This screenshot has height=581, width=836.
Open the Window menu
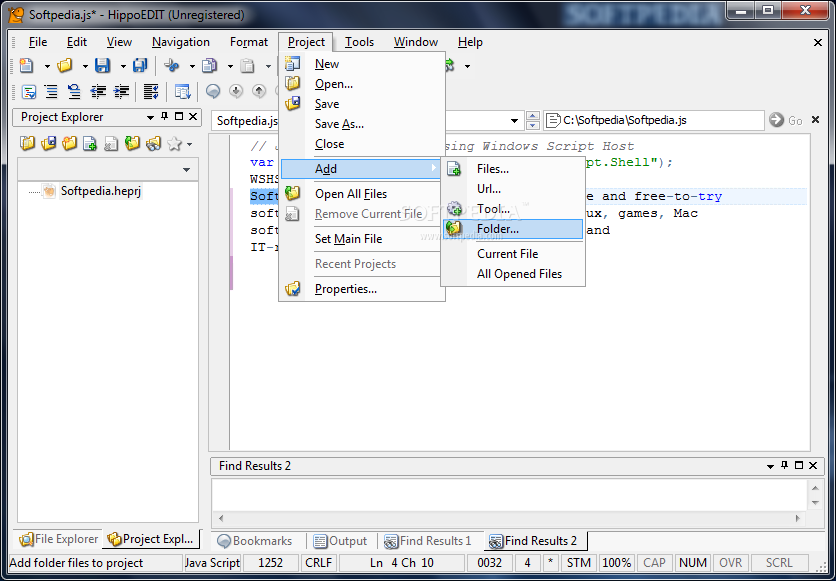[415, 42]
